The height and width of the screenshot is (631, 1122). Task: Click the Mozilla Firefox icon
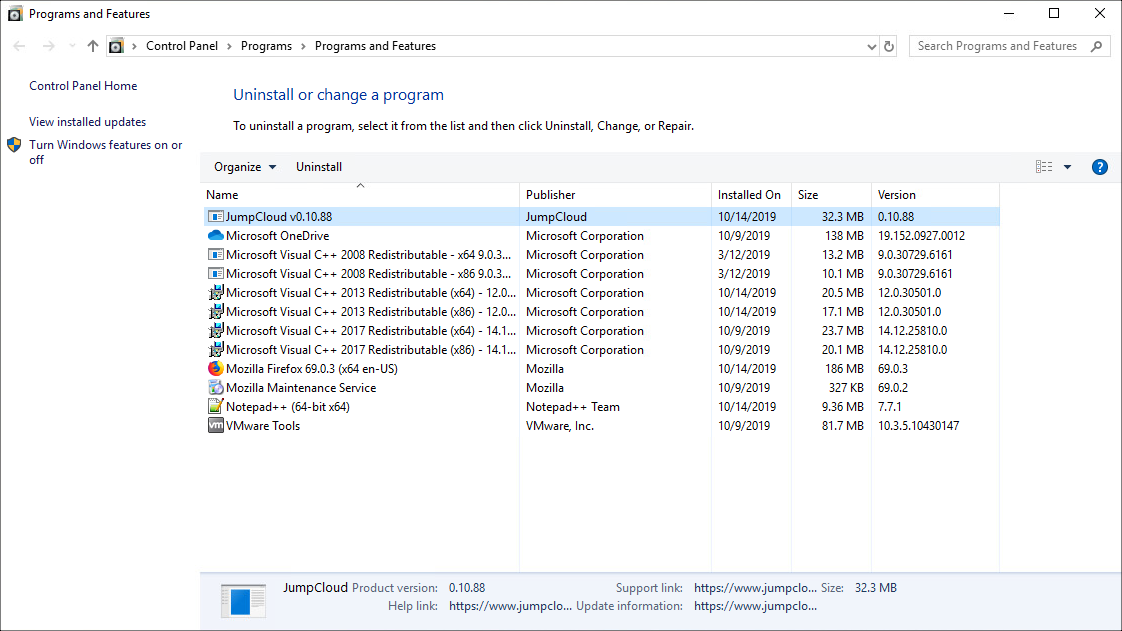coord(215,368)
